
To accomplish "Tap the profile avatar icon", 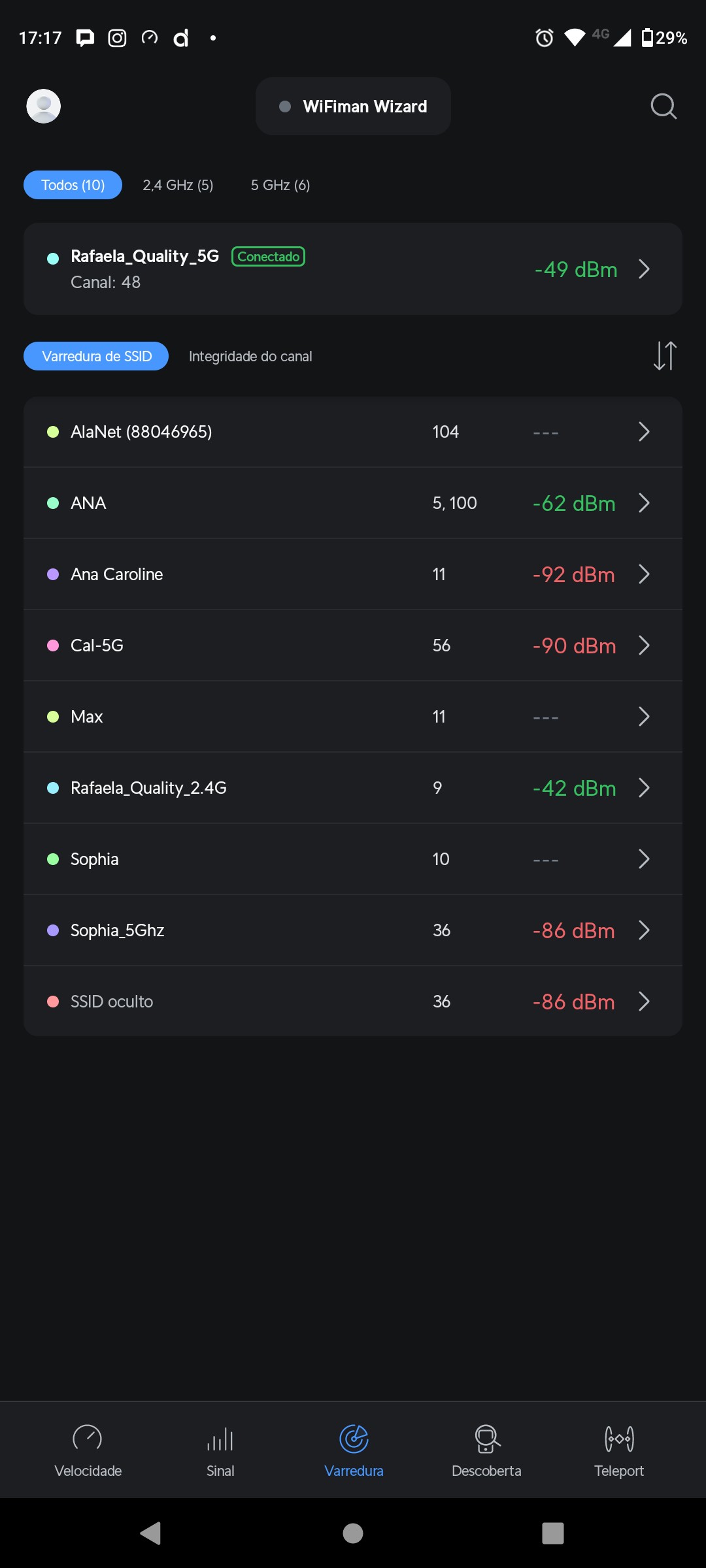I will [x=43, y=106].
